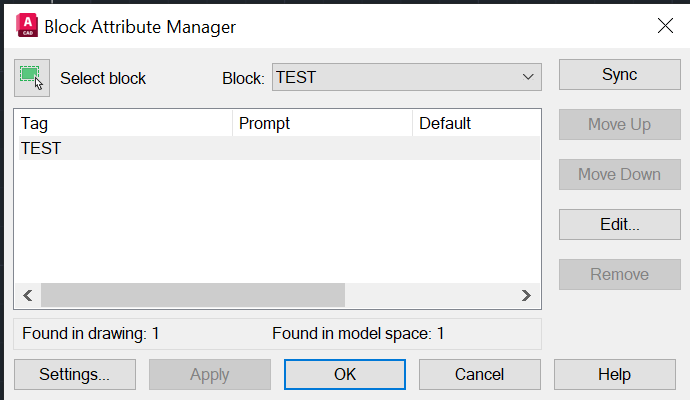The image size is (690, 400).
Task: Confirm with the OK button
Action: coord(344,375)
